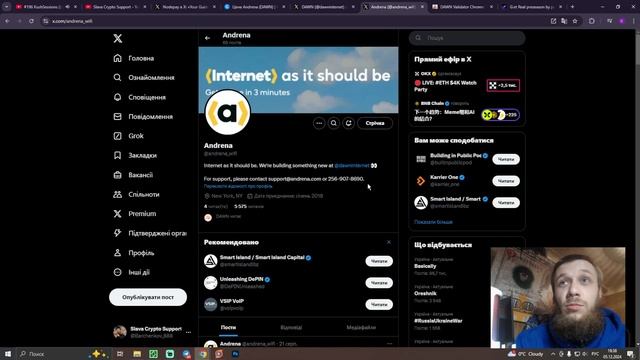Open browser extensions puzzle icon
The height and width of the screenshot is (360, 640).
click(x=592, y=21)
